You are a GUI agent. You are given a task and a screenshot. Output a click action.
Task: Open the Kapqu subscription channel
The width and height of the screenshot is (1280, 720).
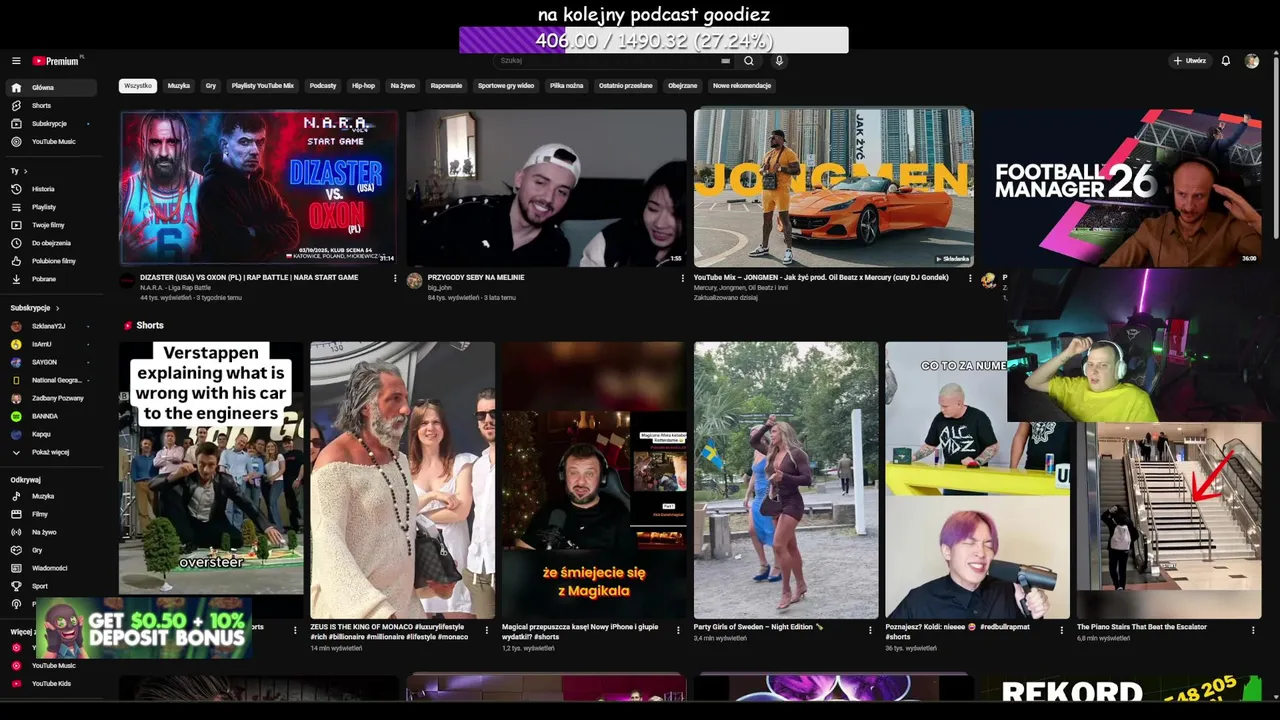click(50, 434)
